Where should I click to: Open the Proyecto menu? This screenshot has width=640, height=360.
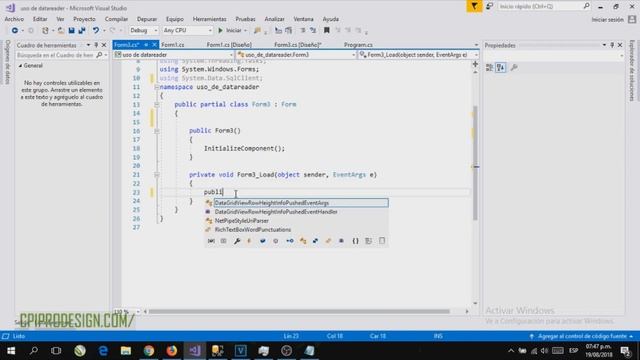click(84, 19)
